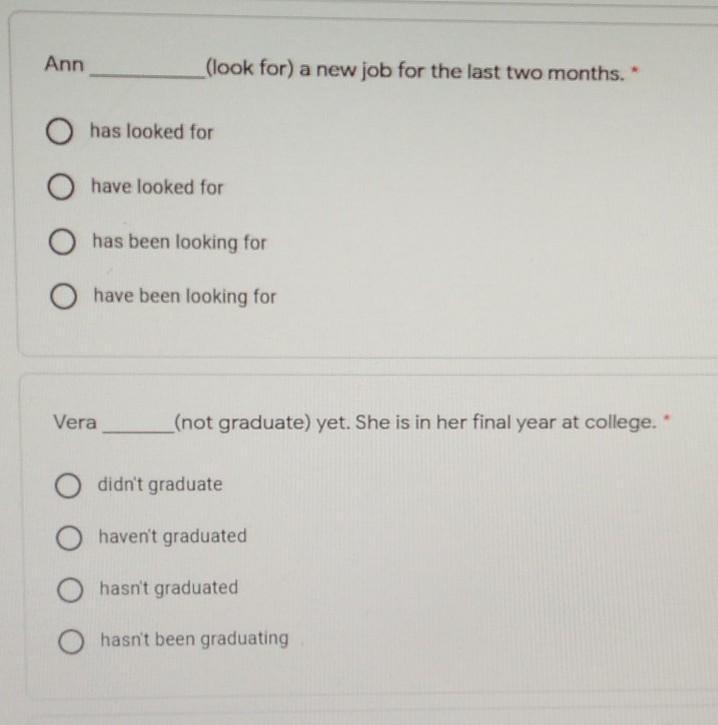
Task: Click the Vera question sentence text
Action: click(x=355, y=423)
